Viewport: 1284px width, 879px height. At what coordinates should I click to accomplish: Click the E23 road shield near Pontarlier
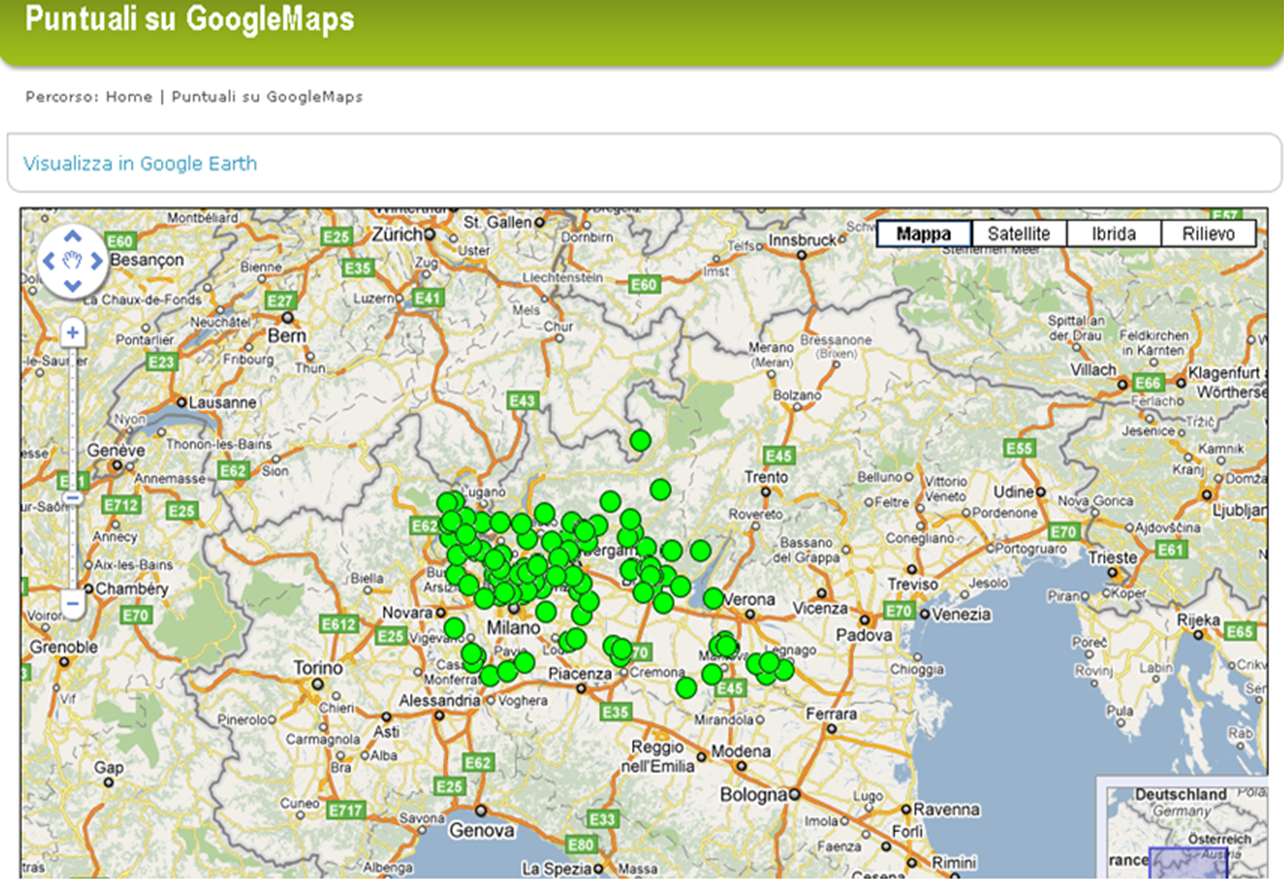pos(161,362)
